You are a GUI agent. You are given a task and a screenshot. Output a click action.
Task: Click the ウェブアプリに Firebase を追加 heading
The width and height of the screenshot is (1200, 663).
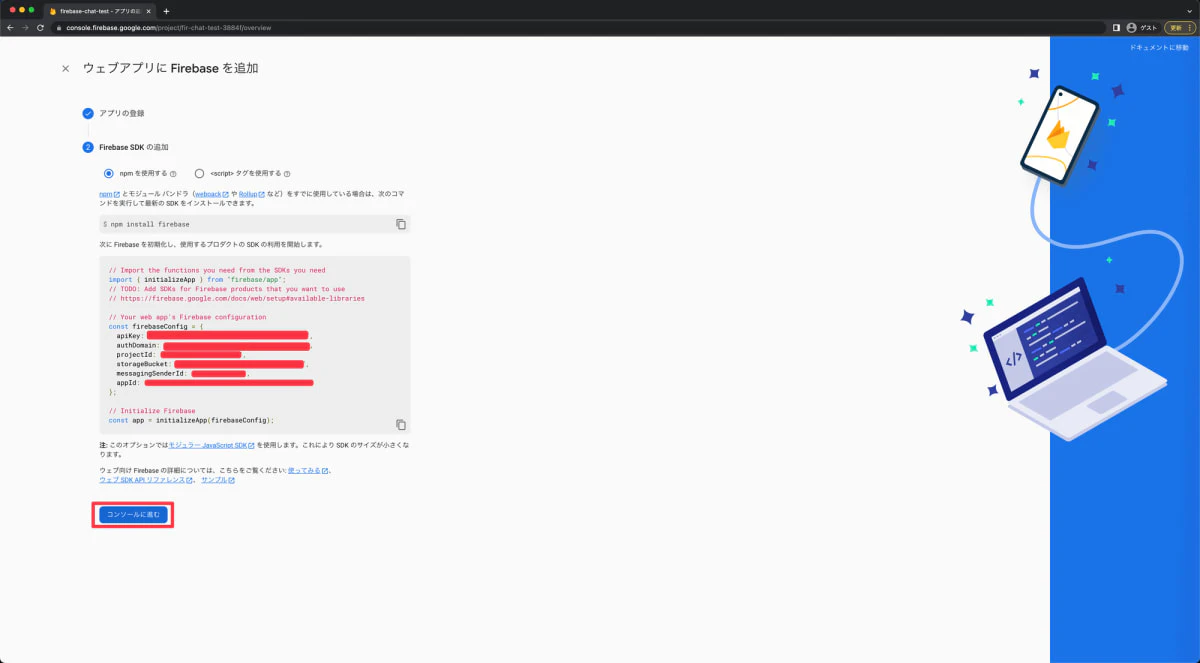pyautogui.click(x=170, y=68)
